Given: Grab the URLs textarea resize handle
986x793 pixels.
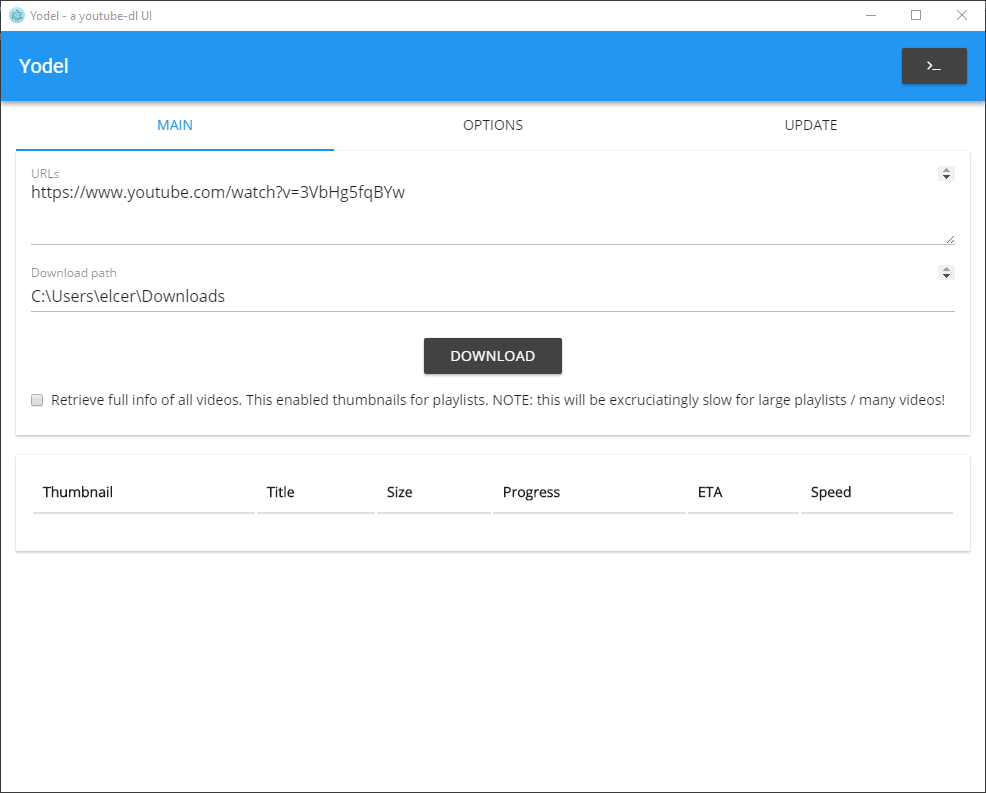Looking at the screenshot, I should pos(950,239).
